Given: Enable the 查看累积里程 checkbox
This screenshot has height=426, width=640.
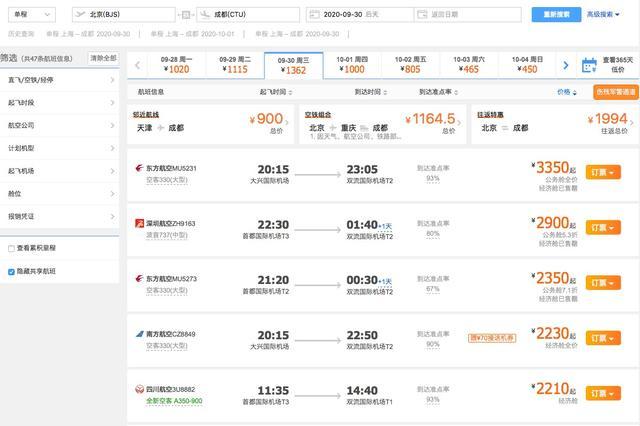Looking at the screenshot, I should tap(11, 248).
